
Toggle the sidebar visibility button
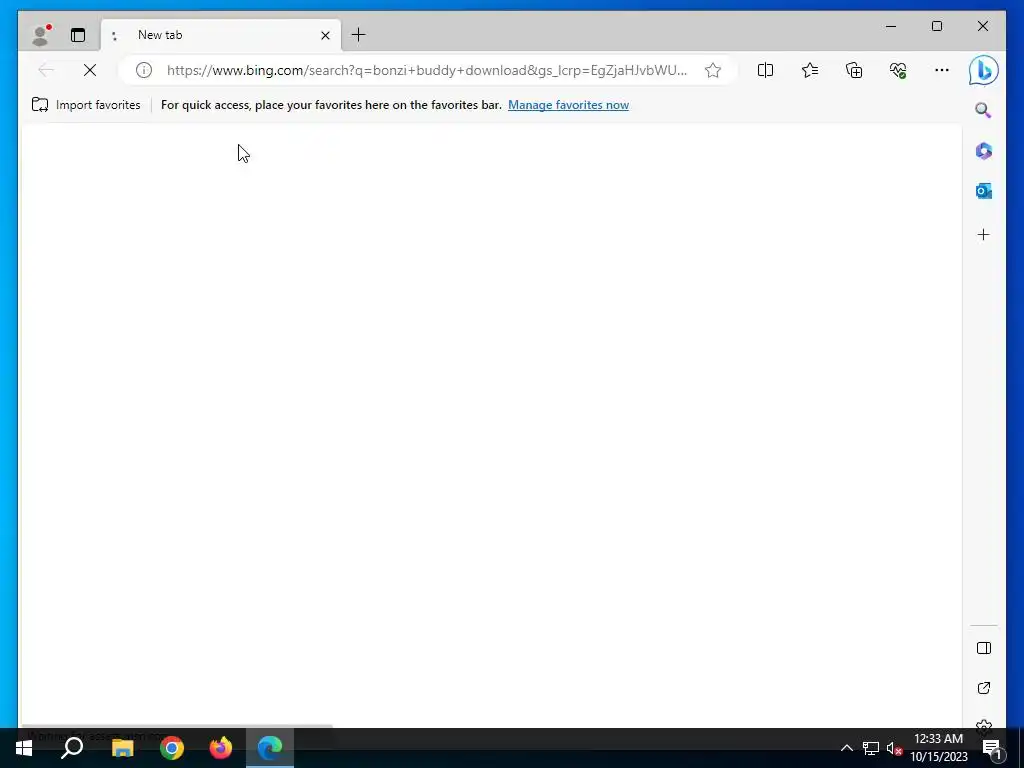pos(984,648)
